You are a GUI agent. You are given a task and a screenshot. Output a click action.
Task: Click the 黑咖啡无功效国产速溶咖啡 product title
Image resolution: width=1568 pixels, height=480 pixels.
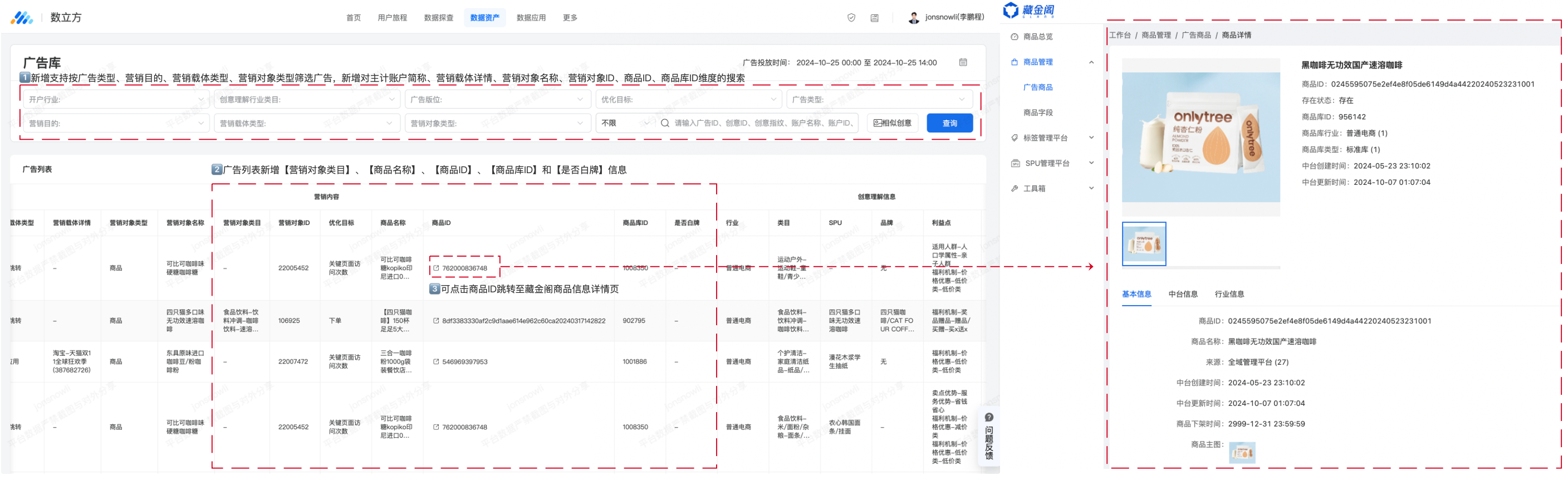coord(1351,65)
